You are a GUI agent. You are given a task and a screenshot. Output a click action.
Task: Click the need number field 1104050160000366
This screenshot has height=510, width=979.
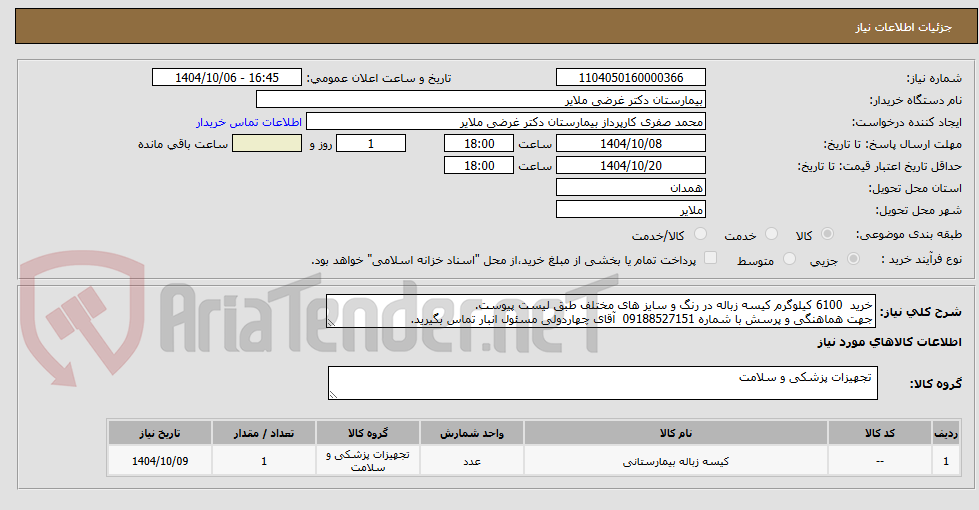[631, 77]
